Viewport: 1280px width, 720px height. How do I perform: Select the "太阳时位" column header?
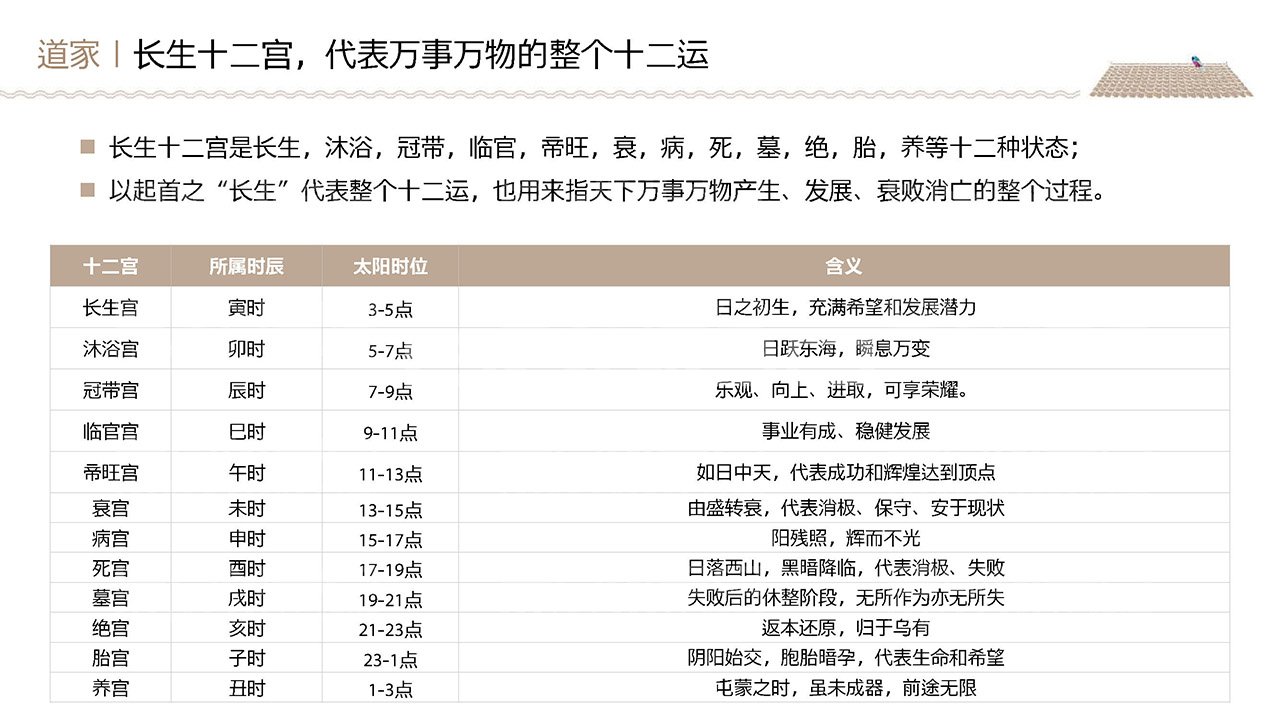click(390, 267)
